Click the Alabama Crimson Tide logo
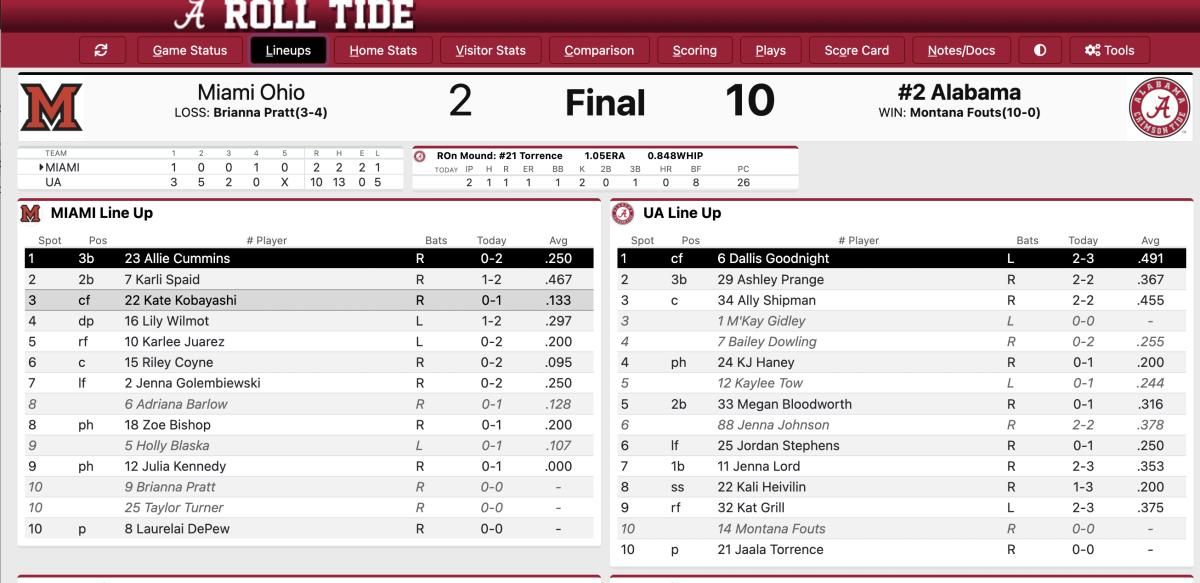This screenshot has width=1200, height=583. [x=1160, y=107]
